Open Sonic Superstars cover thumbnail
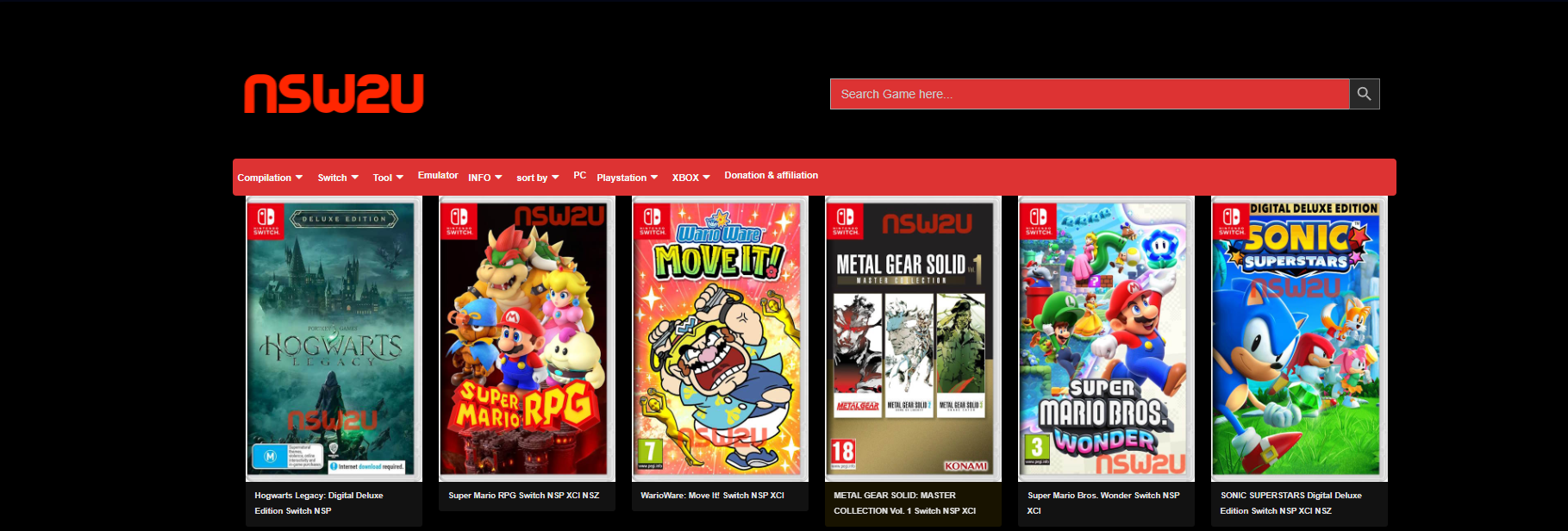Screen dimensions: 1568x531 click(1299, 339)
